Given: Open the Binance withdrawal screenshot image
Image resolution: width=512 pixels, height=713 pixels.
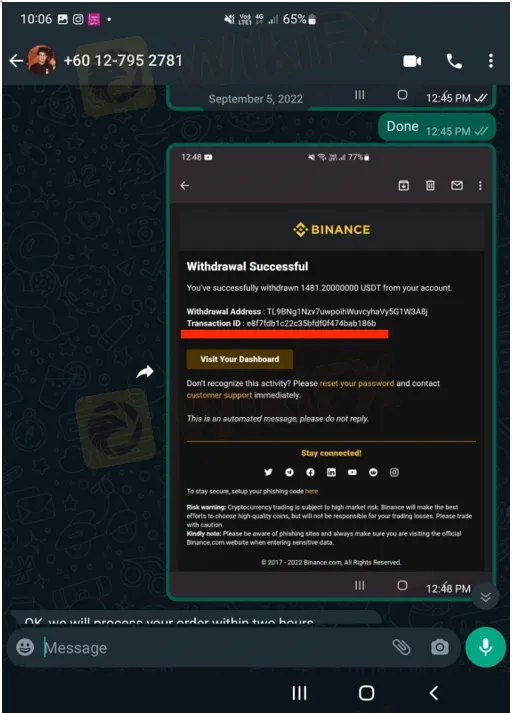Looking at the screenshot, I should point(331,372).
